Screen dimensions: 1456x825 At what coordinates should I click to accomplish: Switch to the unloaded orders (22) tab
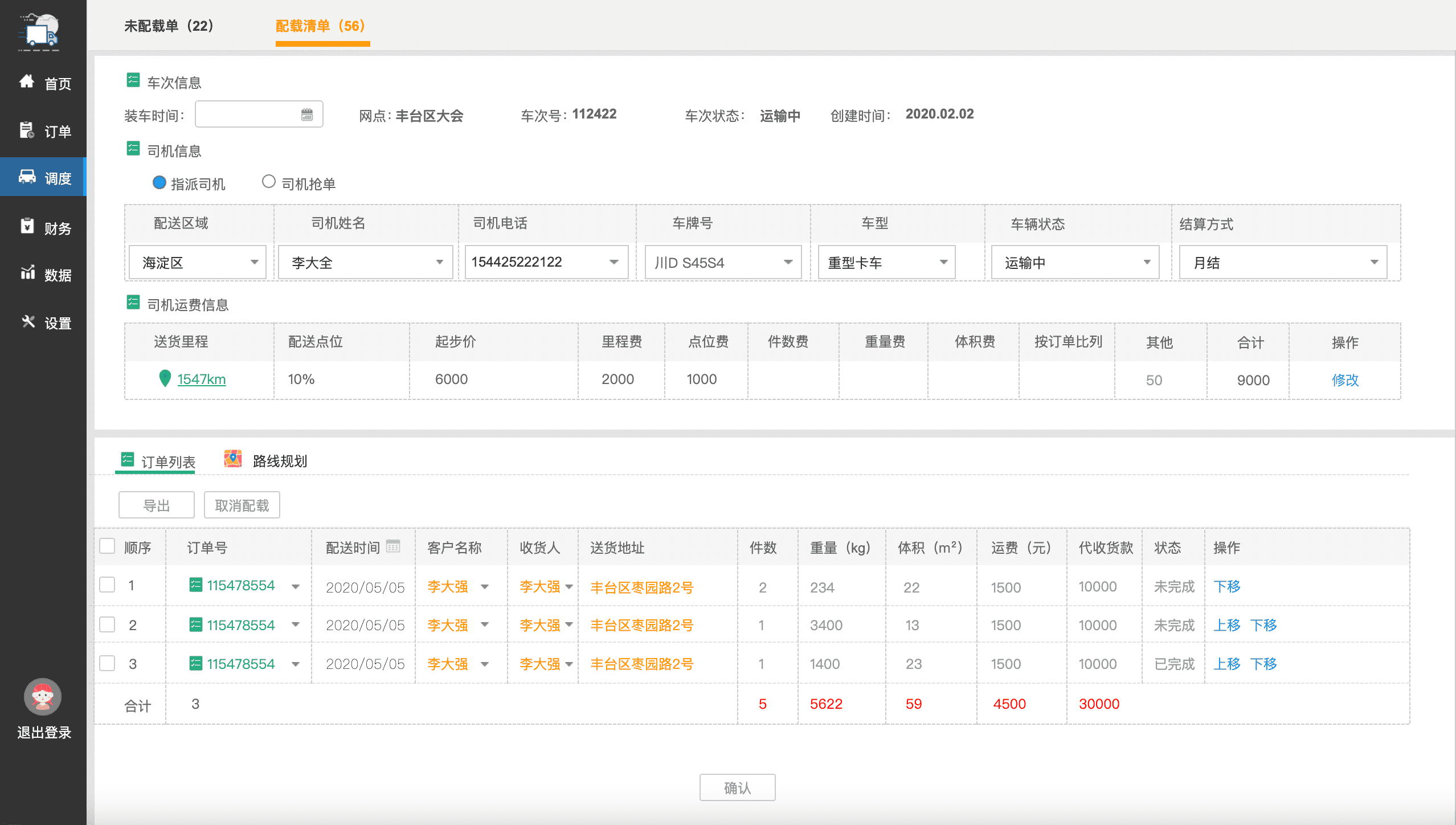coord(169,26)
